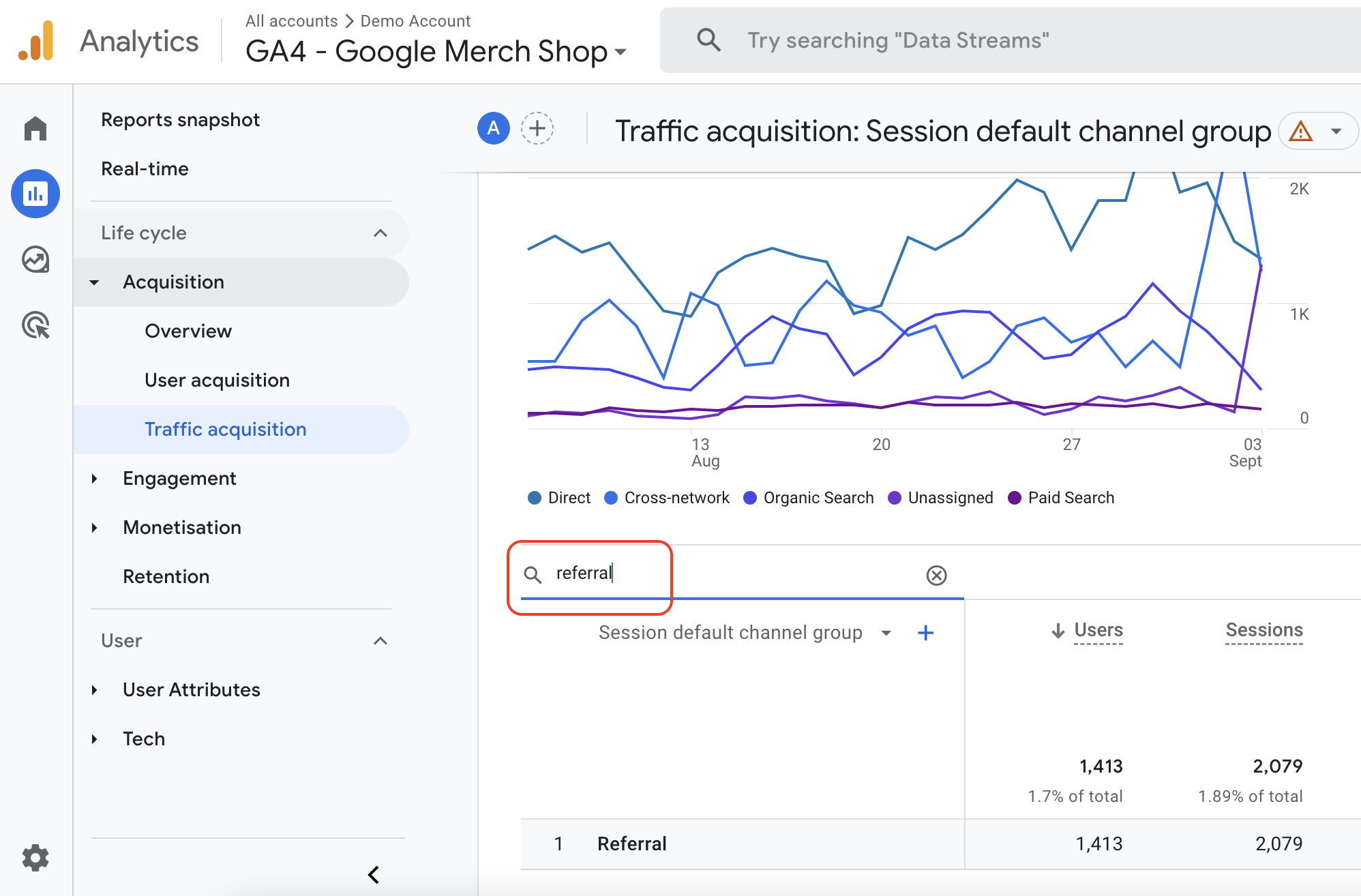Viewport: 1361px width, 896px height.
Task: Click the magnifier in top search bar
Action: (708, 40)
